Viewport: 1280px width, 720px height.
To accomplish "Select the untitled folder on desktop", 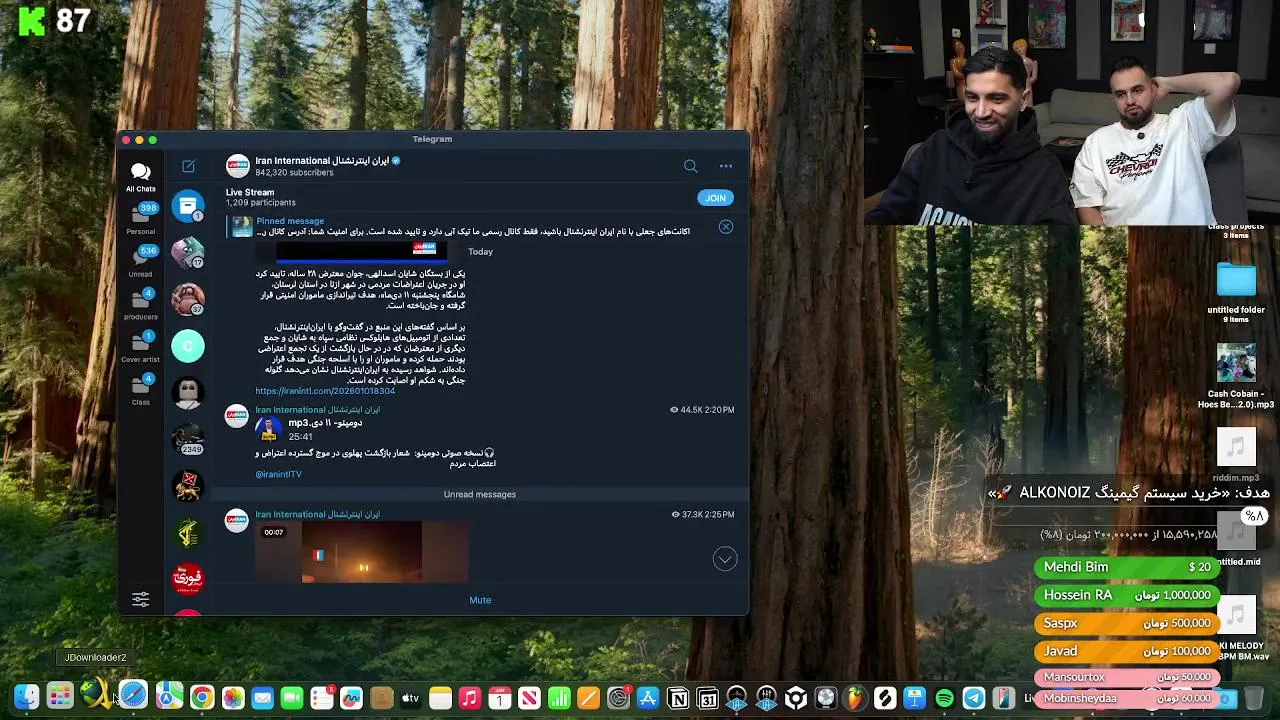I will click(x=1236, y=291).
